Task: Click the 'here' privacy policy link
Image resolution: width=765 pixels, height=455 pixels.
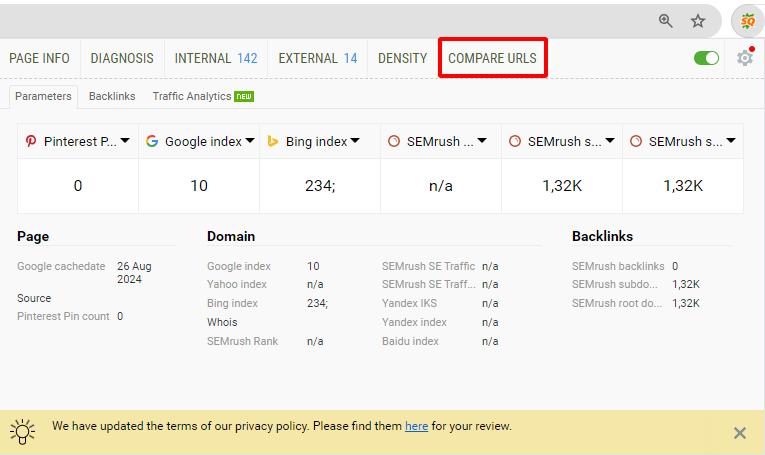Action: click(416, 426)
